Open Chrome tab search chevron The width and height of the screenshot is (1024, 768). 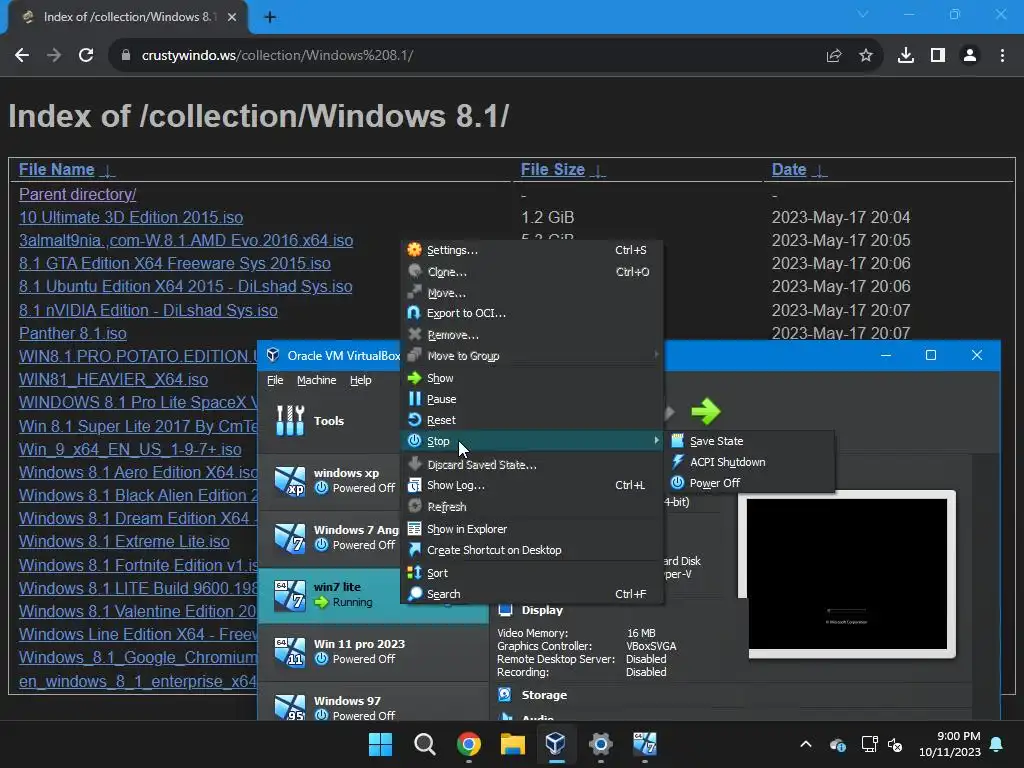point(863,14)
